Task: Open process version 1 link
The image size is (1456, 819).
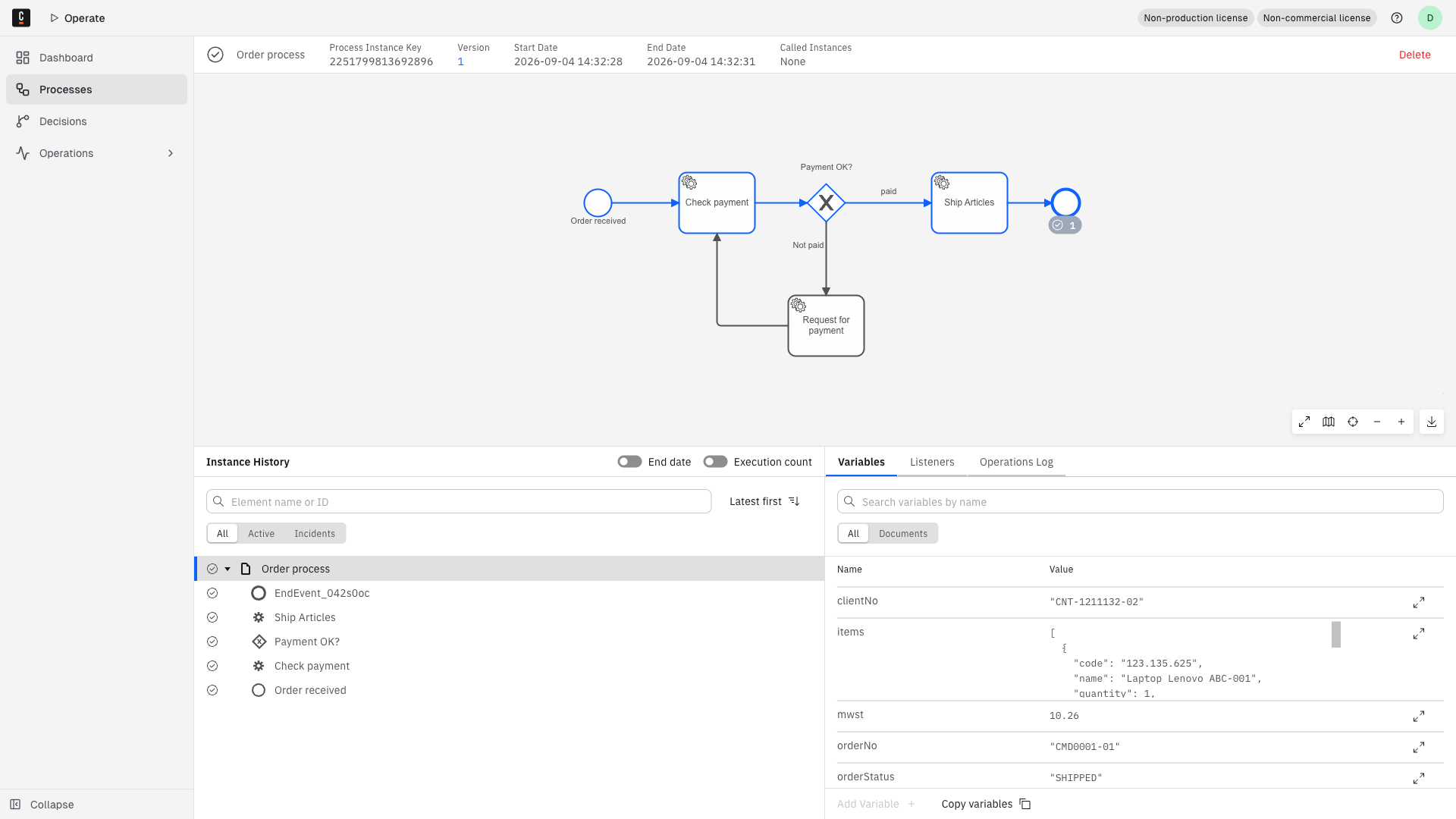Action: coord(460,61)
